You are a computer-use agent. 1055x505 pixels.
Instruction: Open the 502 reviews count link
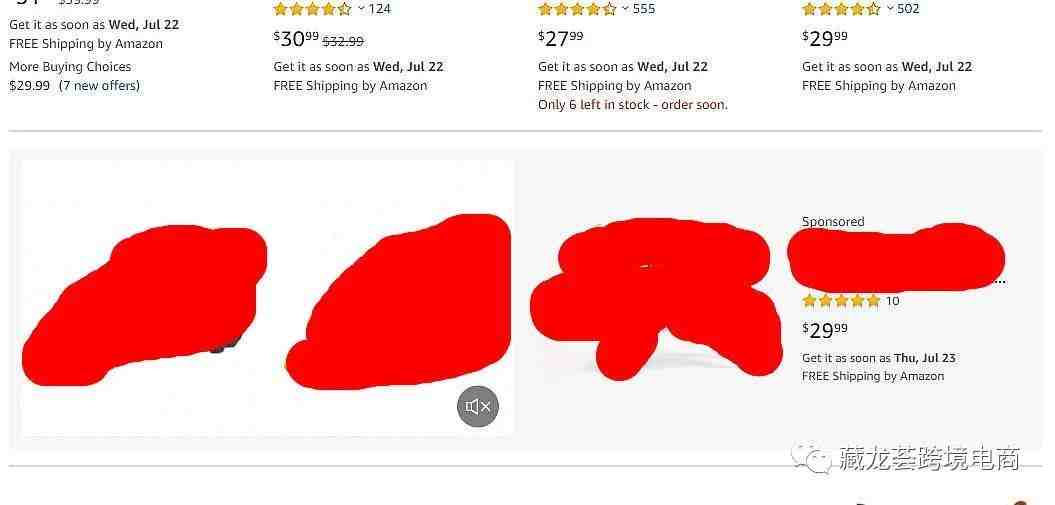pos(908,9)
